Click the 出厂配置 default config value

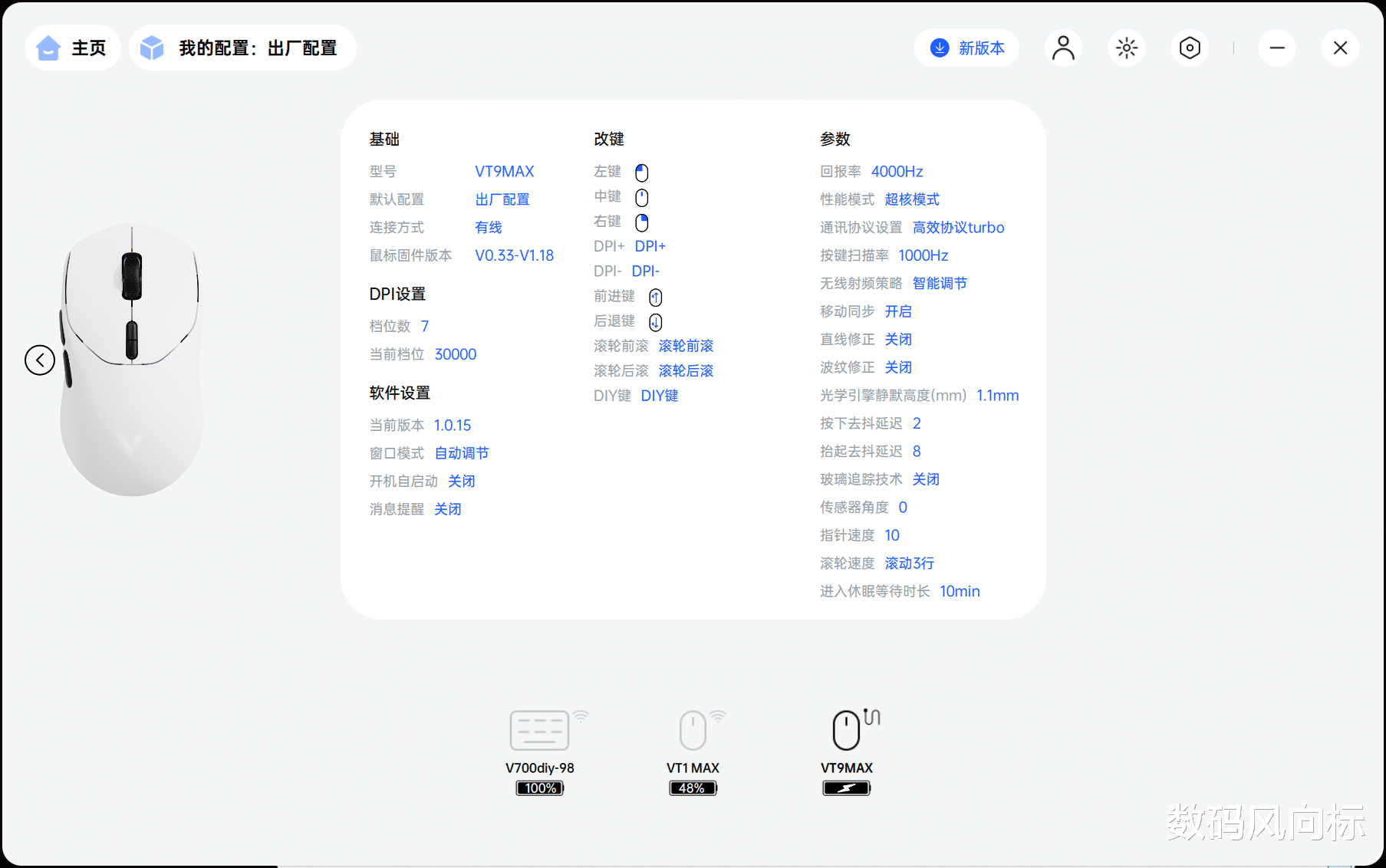(502, 199)
